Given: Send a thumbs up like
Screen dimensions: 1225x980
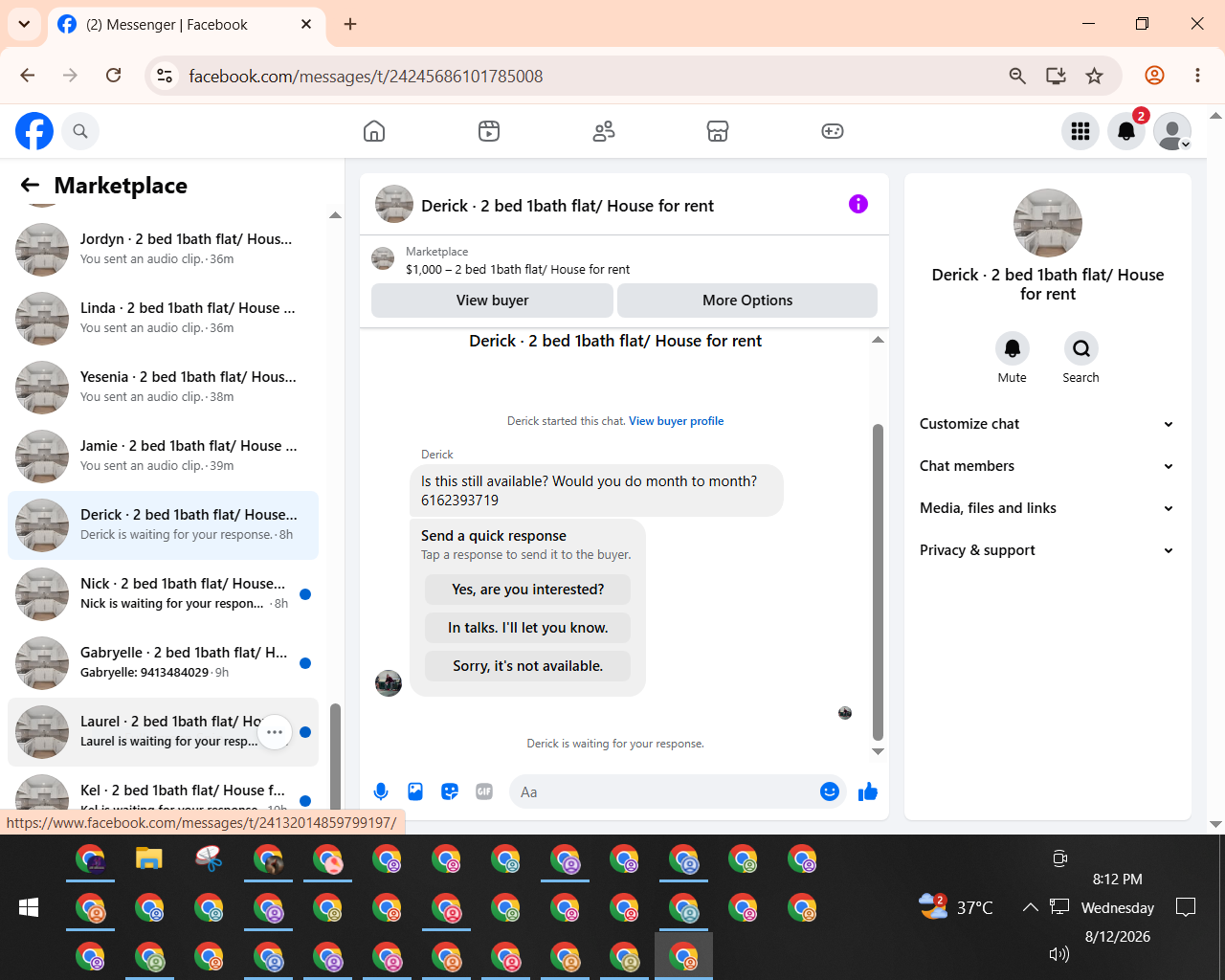Looking at the screenshot, I should (868, 791).
